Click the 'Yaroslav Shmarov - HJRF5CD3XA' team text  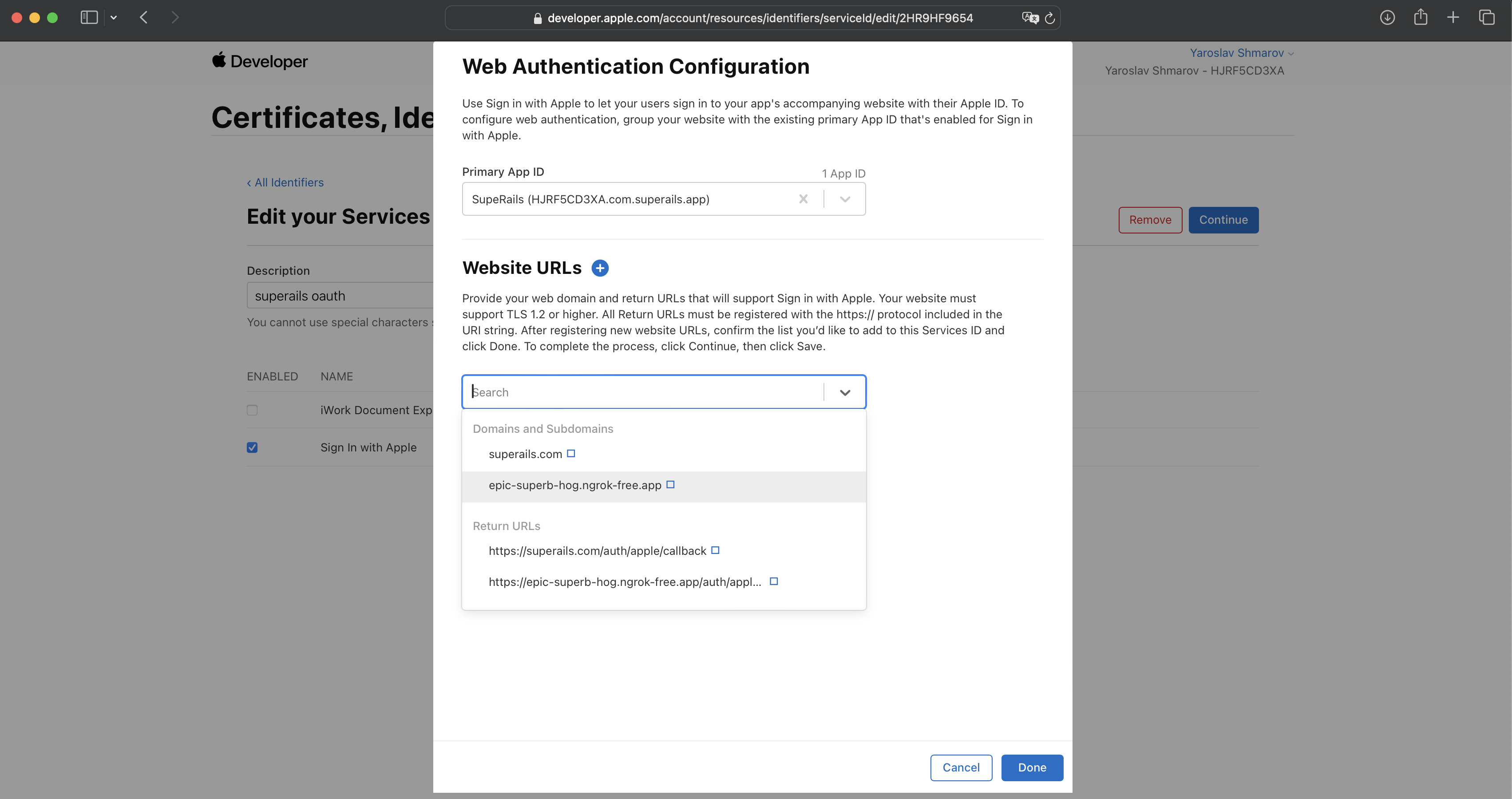(1195, 71)
